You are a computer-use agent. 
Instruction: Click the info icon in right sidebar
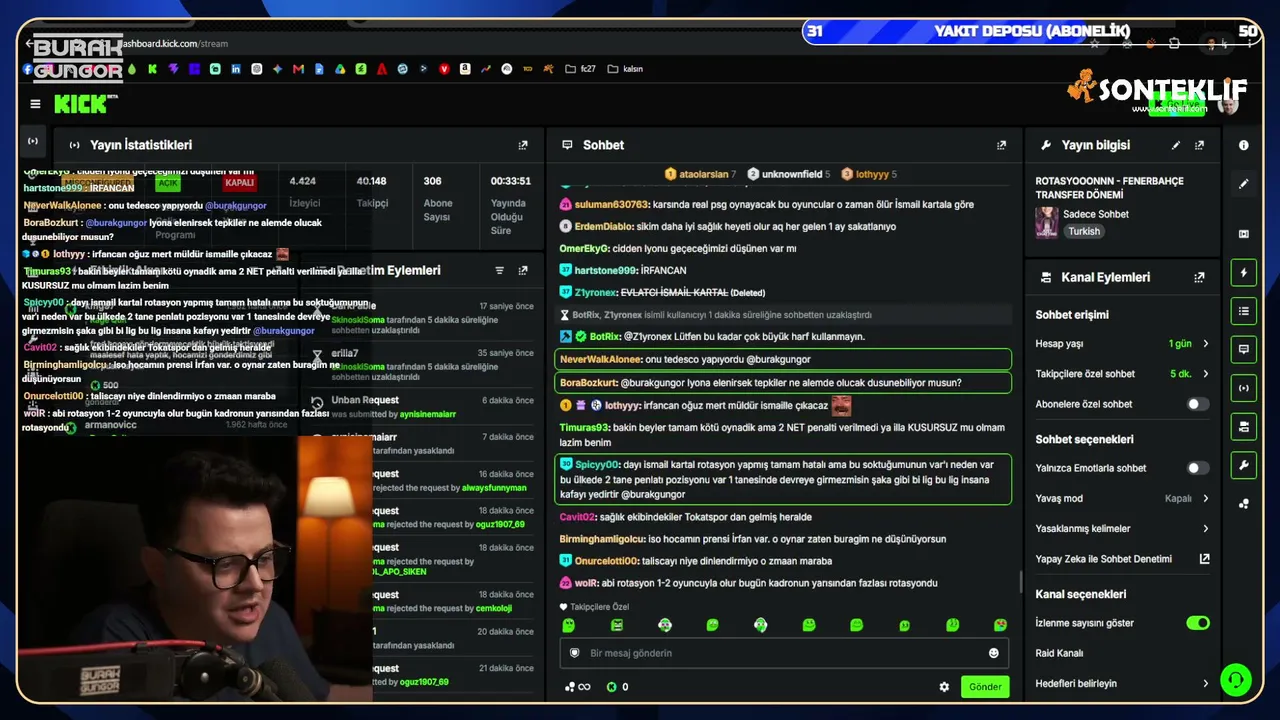click(1244, 145)
